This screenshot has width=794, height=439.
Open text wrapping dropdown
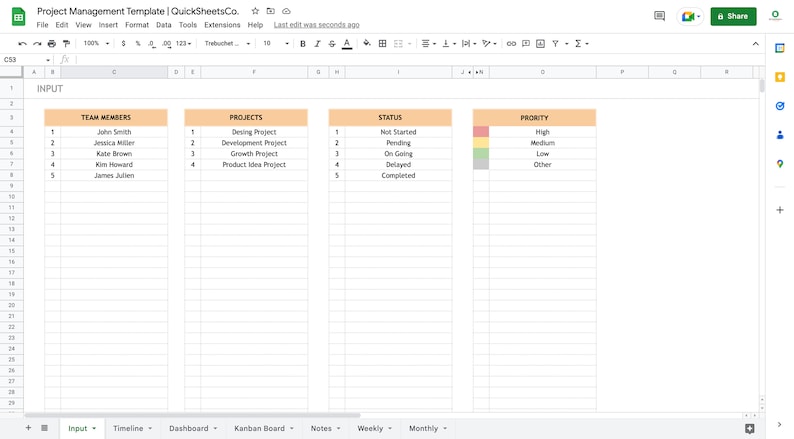[x=469, y=44]
